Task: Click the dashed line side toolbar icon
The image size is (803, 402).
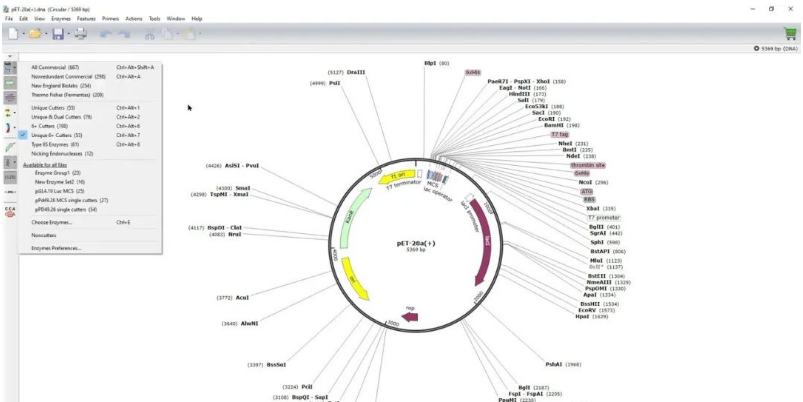Action: (10, 192)
